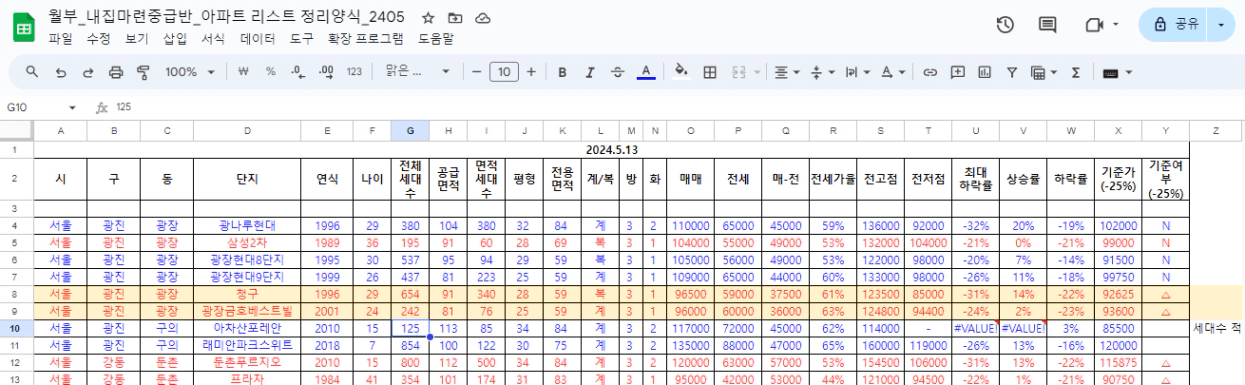Open the 삽입 menu
This screenshot has height=385, width=1245.
(175, 39)
